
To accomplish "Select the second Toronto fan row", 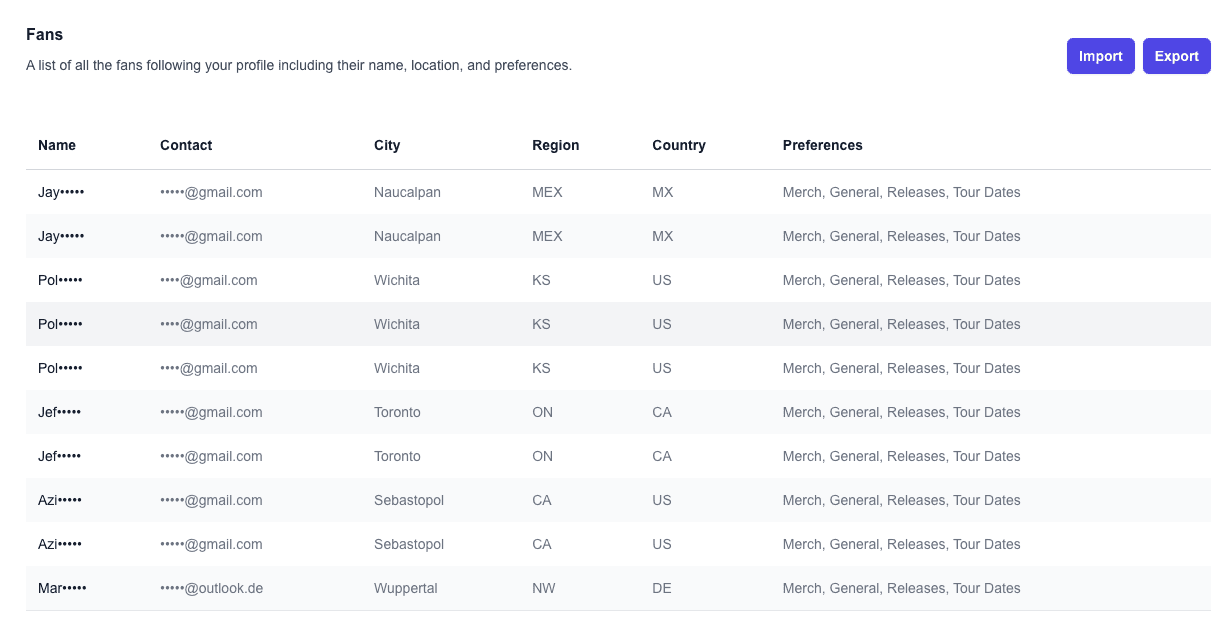I will point(400,456).
